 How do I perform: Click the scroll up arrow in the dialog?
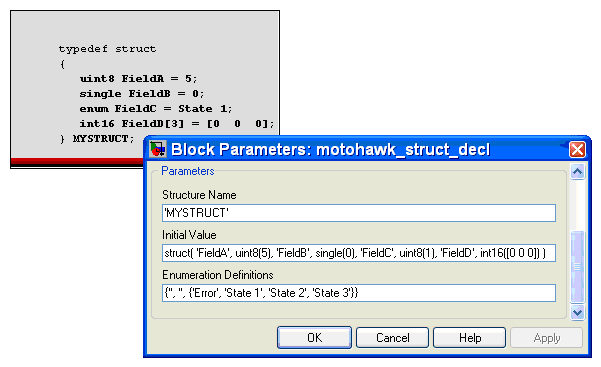577,171
